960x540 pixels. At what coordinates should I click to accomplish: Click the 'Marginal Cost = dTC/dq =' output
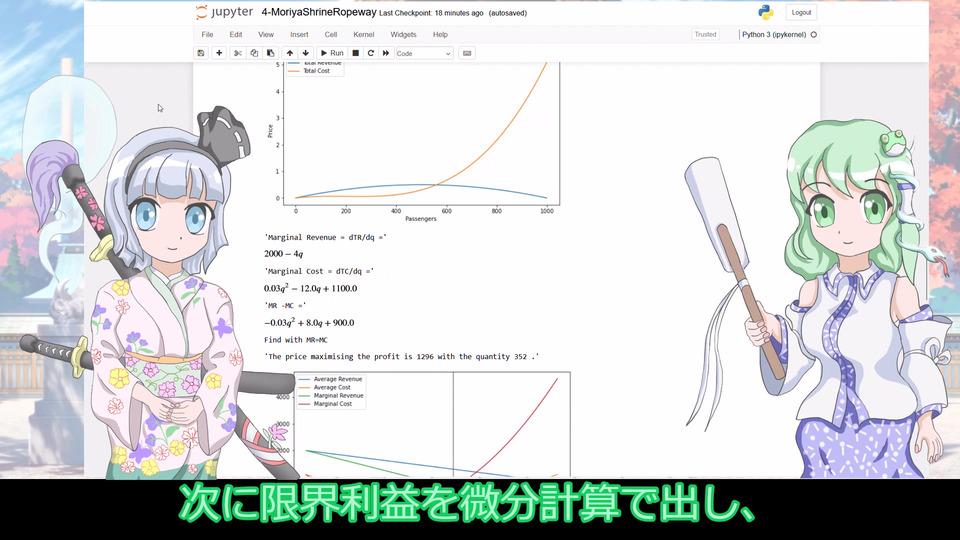click(319, 271)
